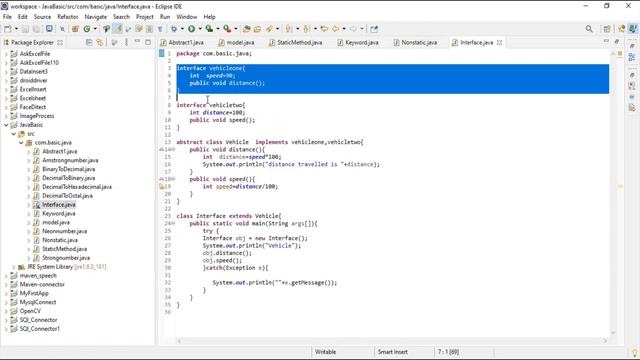Click the Quick Access magnifier icon
This screenshot has height=360, width=640.
(589, 29)
